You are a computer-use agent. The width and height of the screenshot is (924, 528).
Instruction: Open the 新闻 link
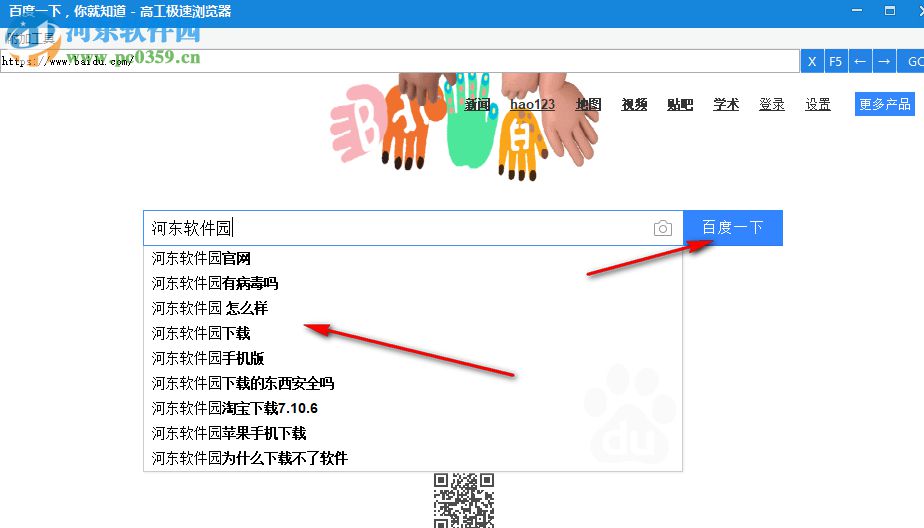(x=477, y=105)
